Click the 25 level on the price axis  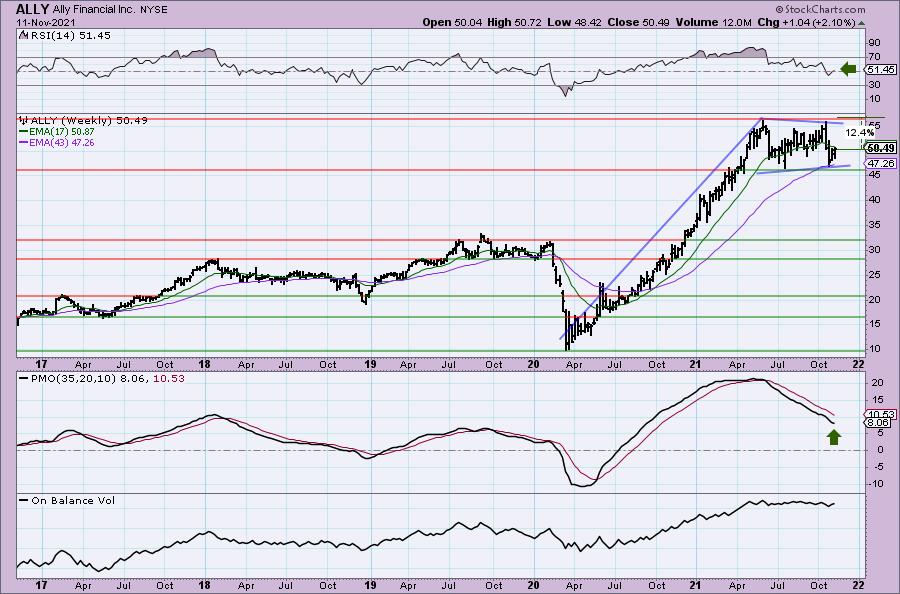874,274
